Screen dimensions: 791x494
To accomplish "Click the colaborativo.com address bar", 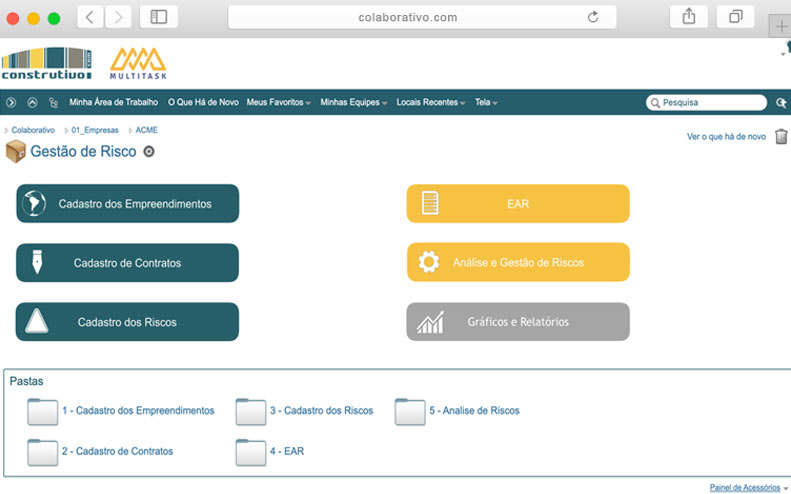I will [422, 17].
